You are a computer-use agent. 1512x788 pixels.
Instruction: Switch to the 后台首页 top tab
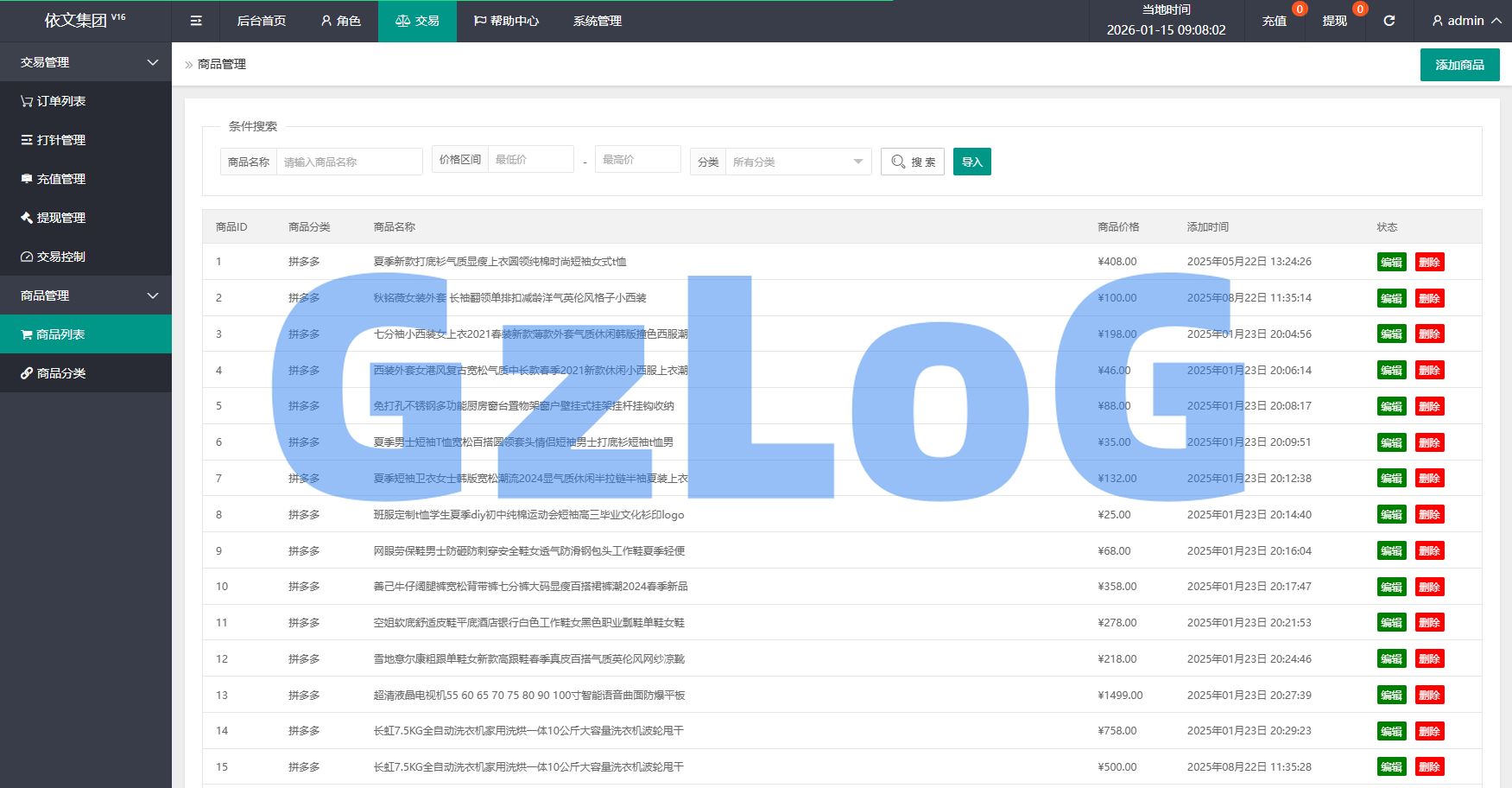pos(261,21)
